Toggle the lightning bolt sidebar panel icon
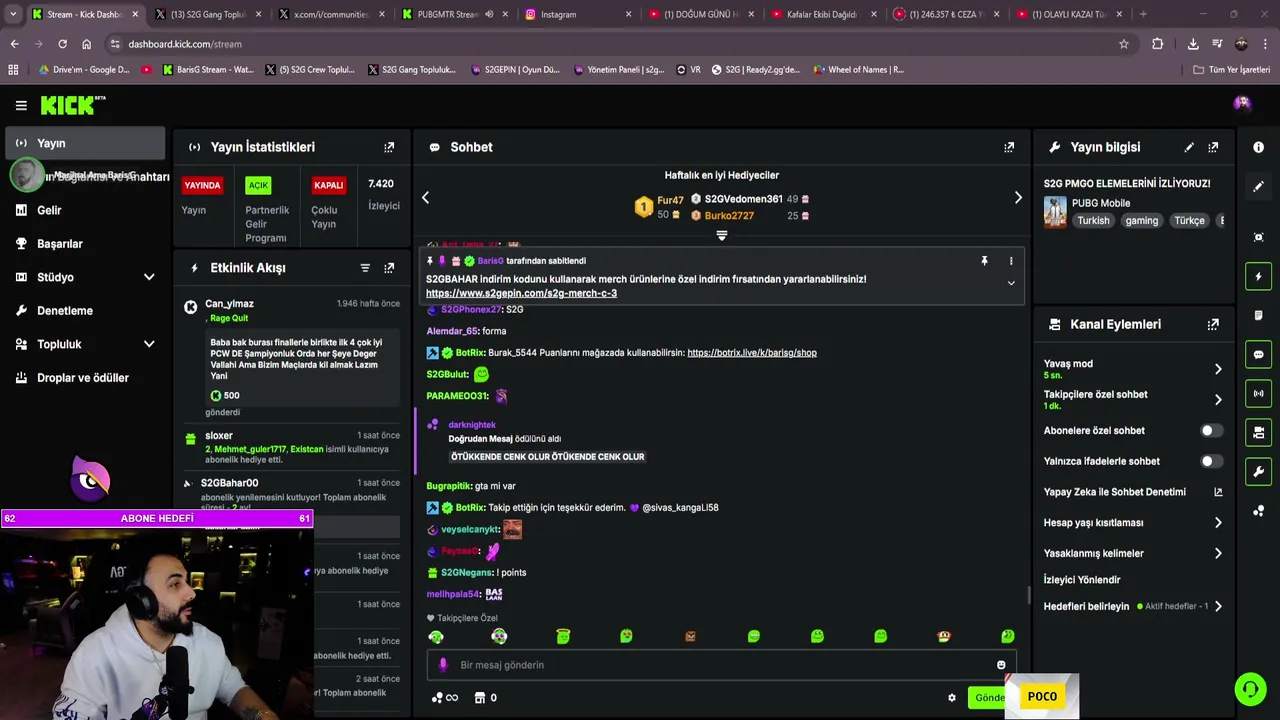The height and width of the screenshot is (720, 1280). (x=1258, y=276)
